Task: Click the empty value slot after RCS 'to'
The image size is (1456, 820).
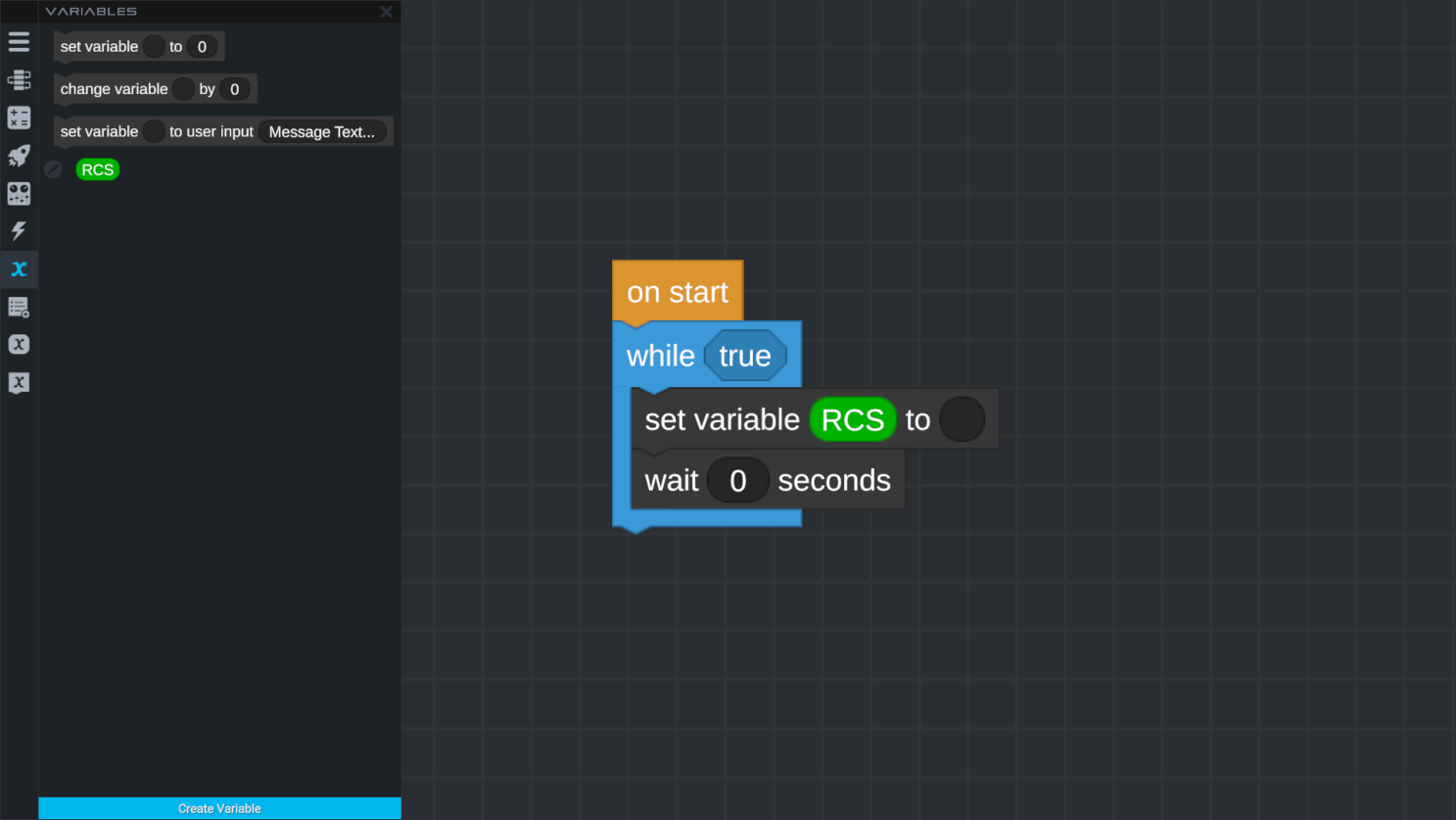Action: tap(963, 419)
